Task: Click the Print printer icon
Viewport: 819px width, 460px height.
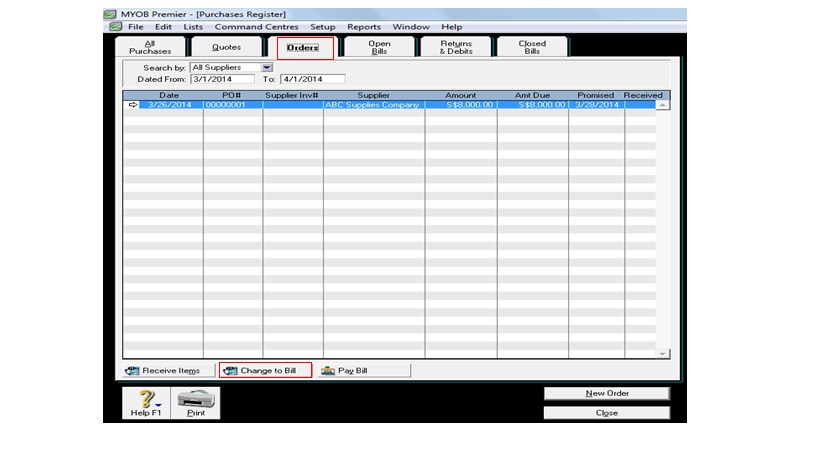Action: [x=196, y=399]
